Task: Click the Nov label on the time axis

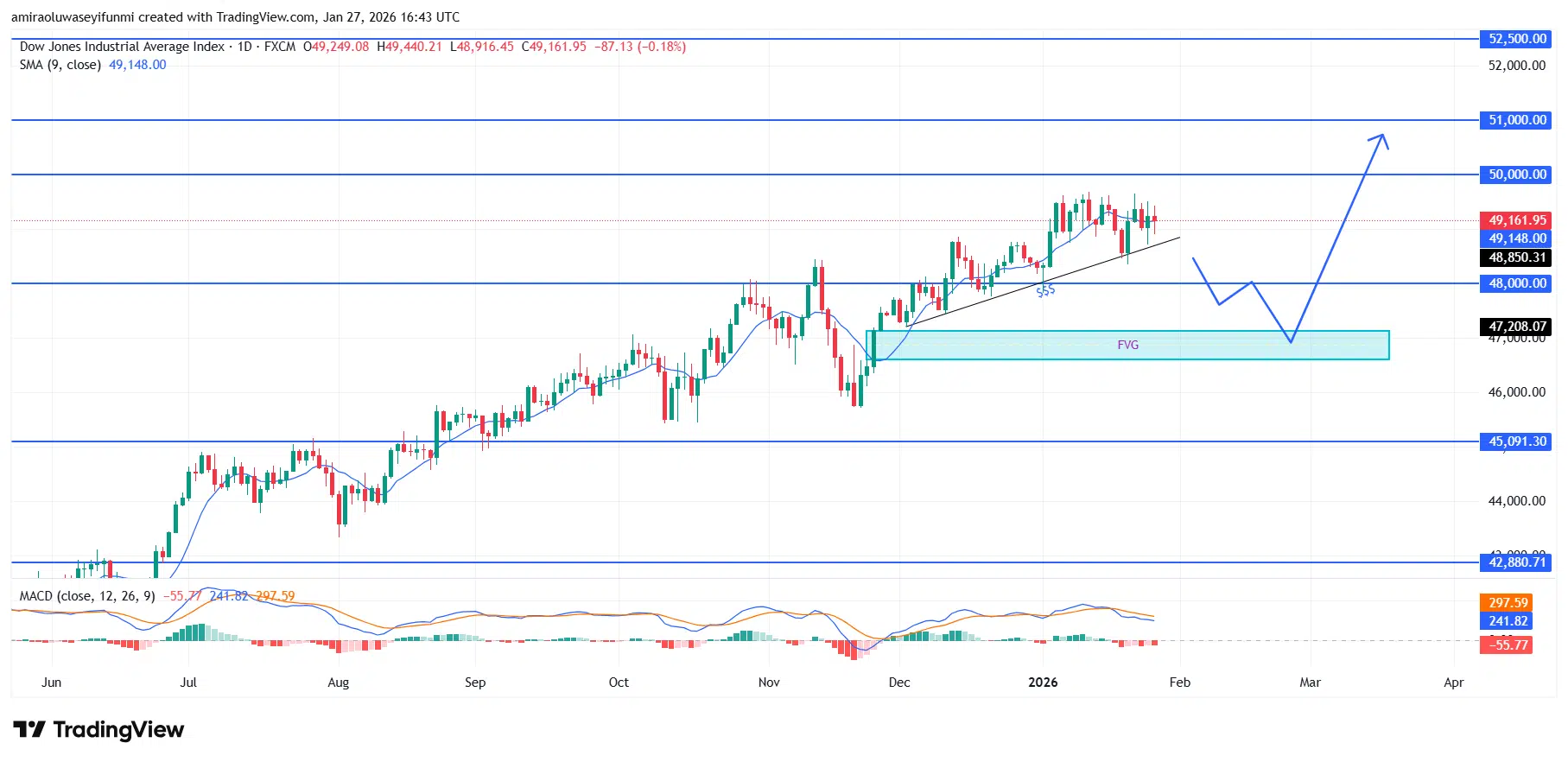Action: [769, 683]
